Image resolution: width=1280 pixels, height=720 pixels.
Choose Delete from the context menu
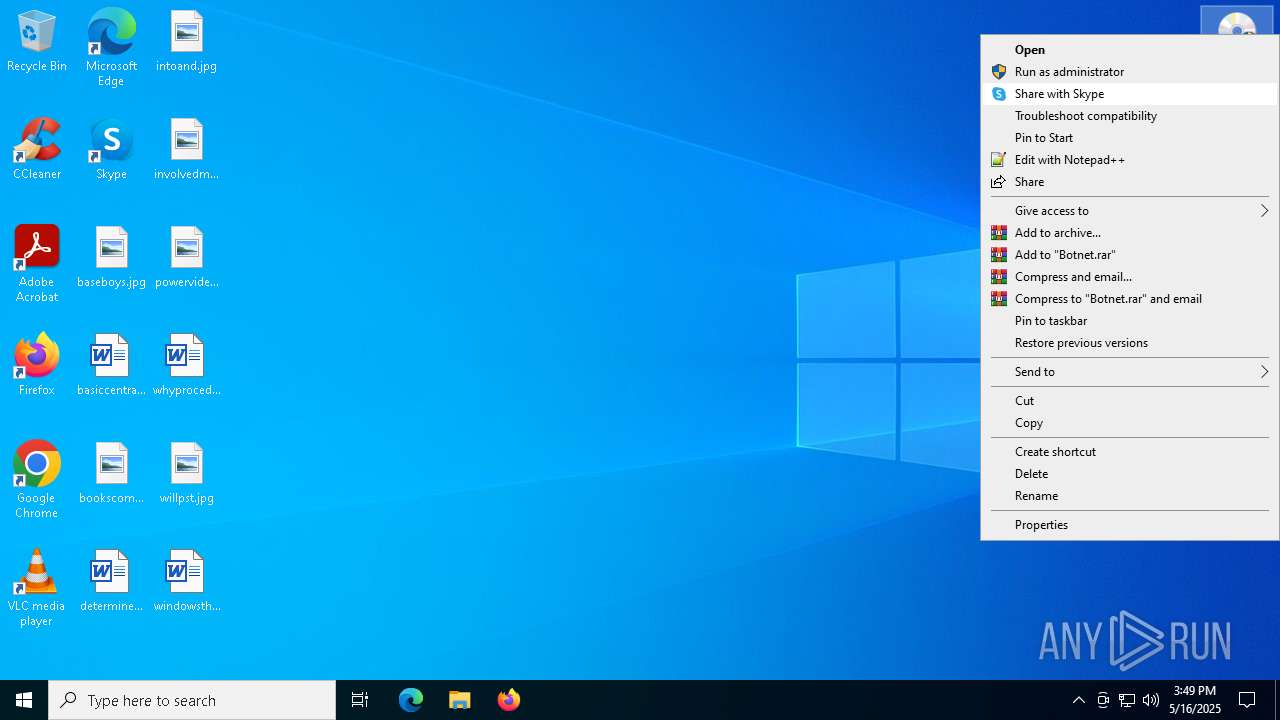1130,474
